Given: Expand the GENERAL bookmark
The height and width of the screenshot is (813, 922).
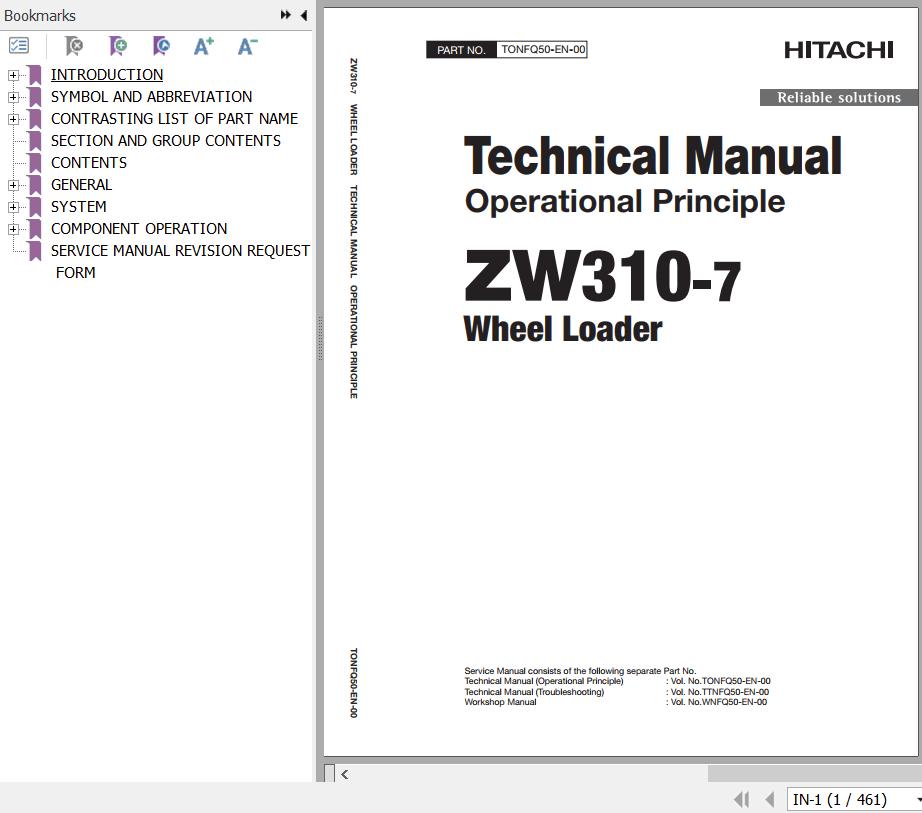Looking at the screenshot, I should (x=13, y=185).
